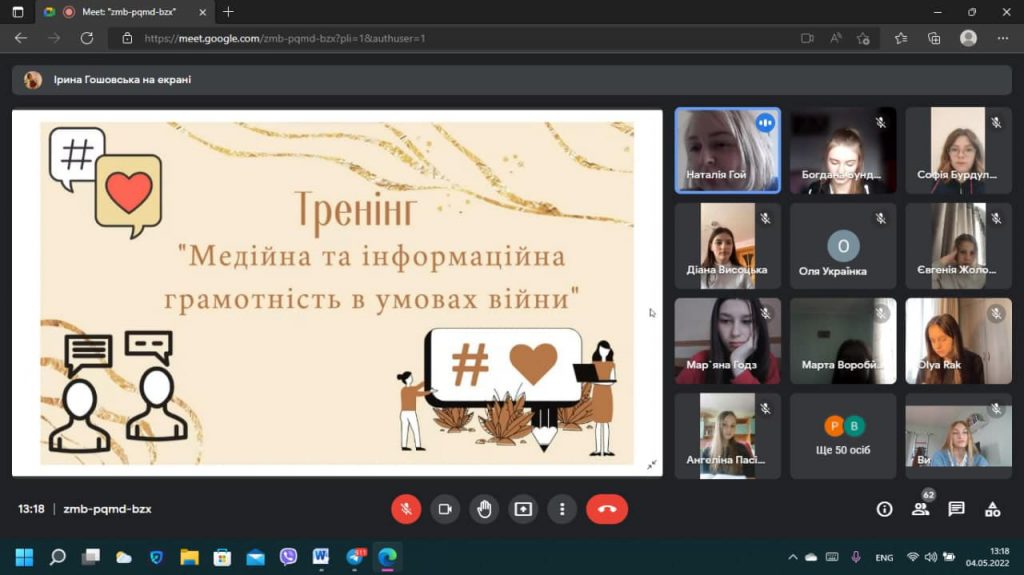Click the browser Refresh button
Viewport: 1024px width, 575px height.
[87, 38]
